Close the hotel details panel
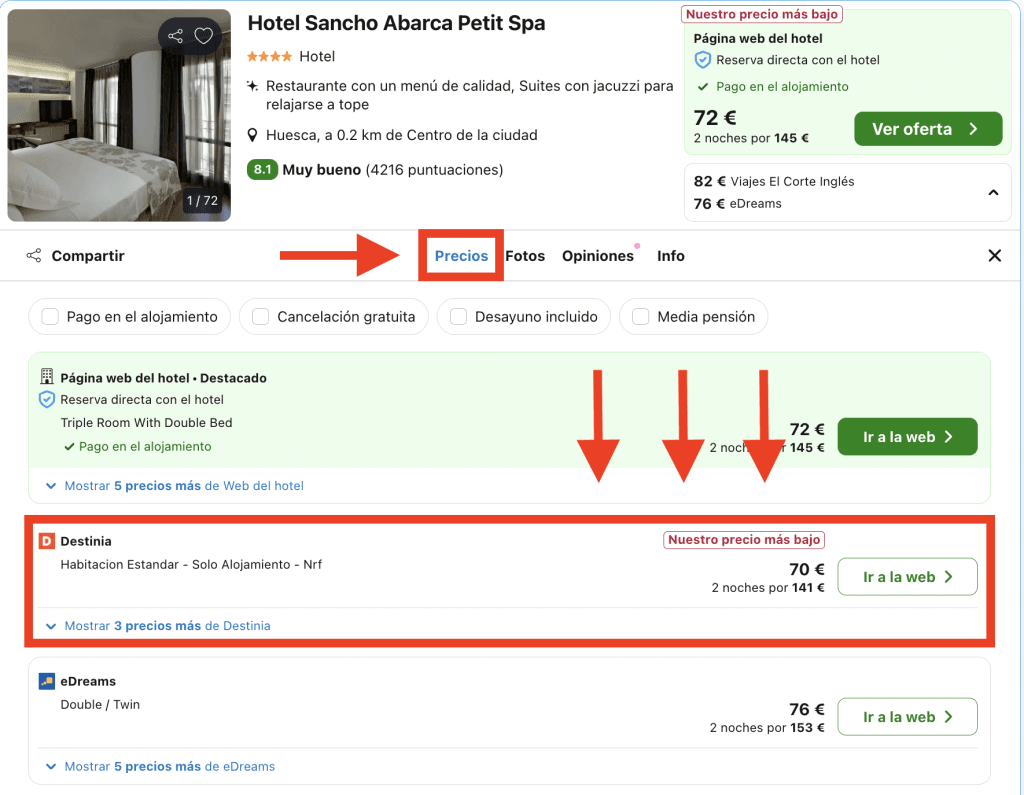The image size is (1024, 795). 994,256
